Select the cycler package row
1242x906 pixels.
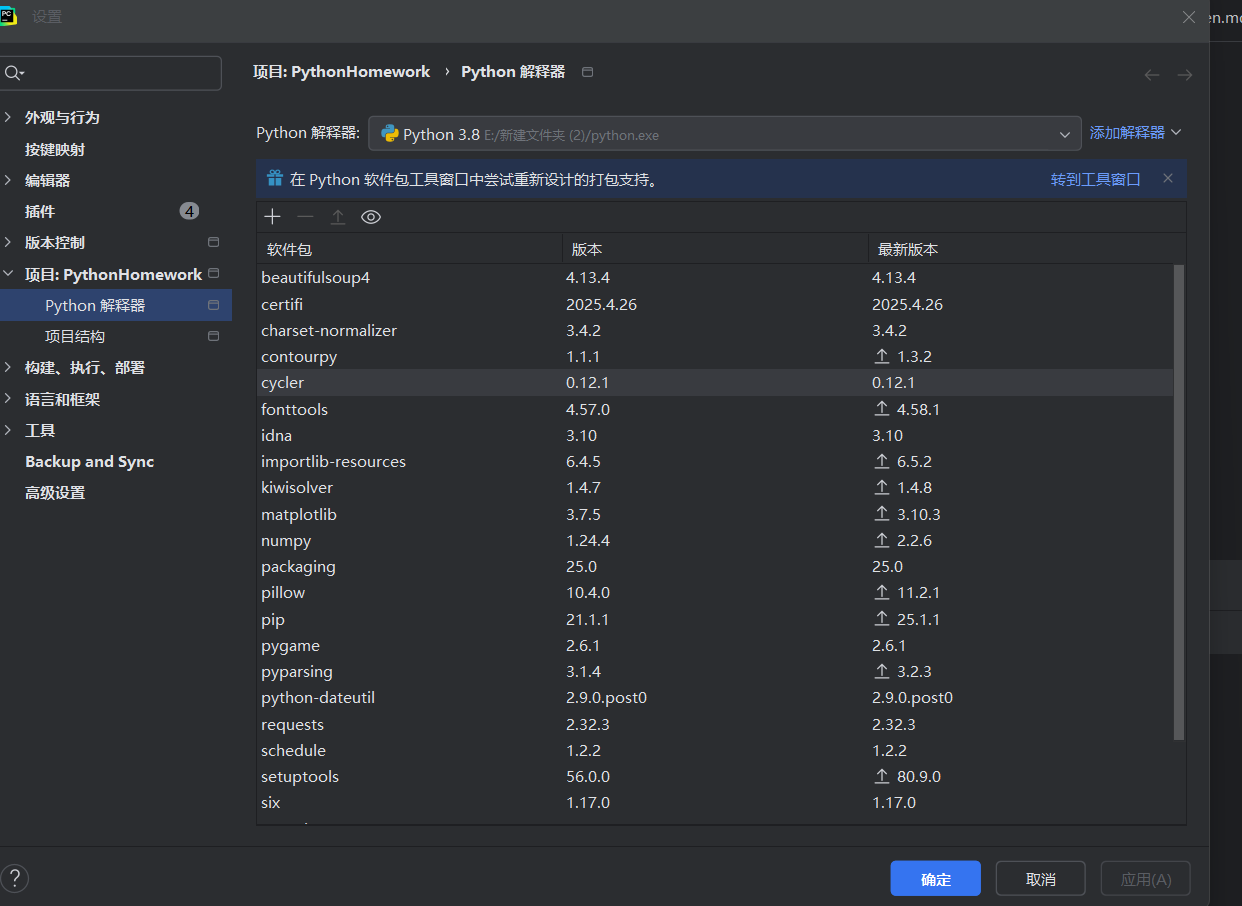click(715, 382)
